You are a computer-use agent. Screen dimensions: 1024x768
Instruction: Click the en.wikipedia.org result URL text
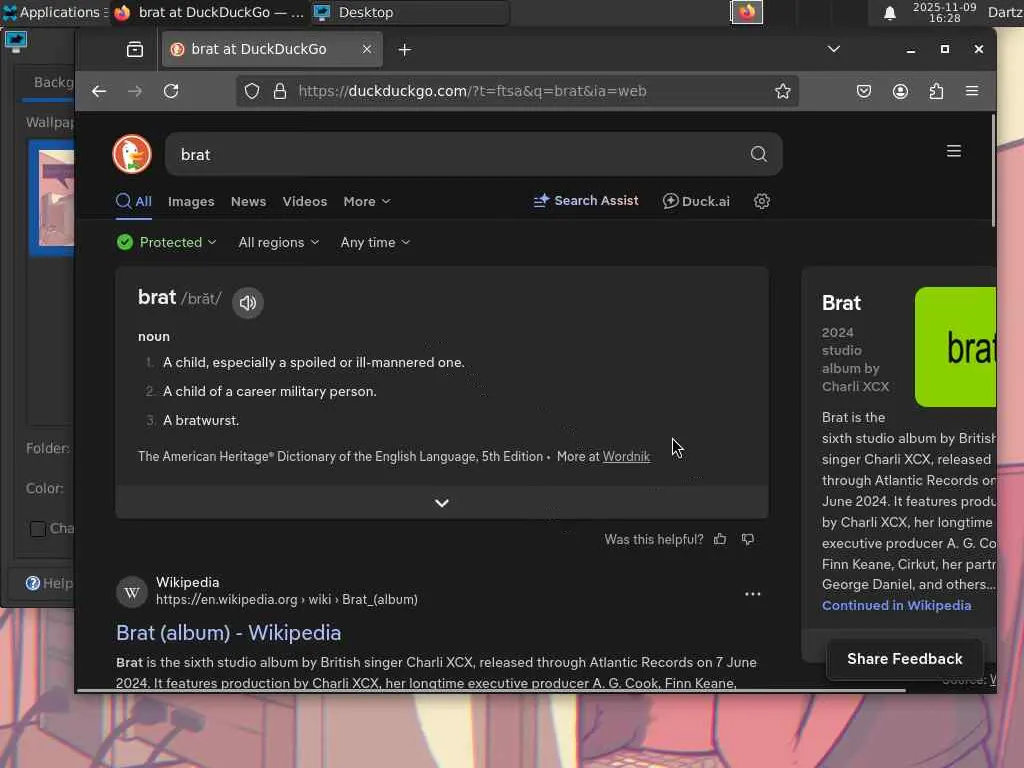pos(287,600)
